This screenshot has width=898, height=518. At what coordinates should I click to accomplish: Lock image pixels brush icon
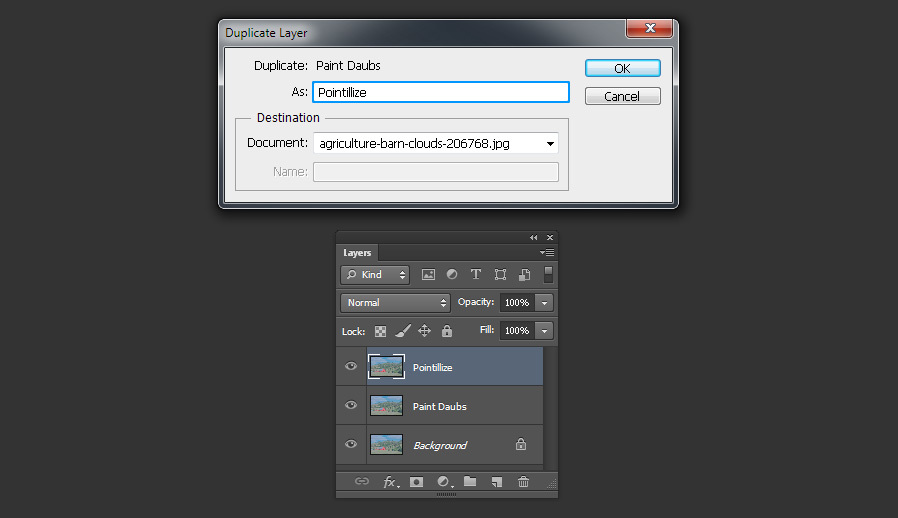click(x=403, y=331)
